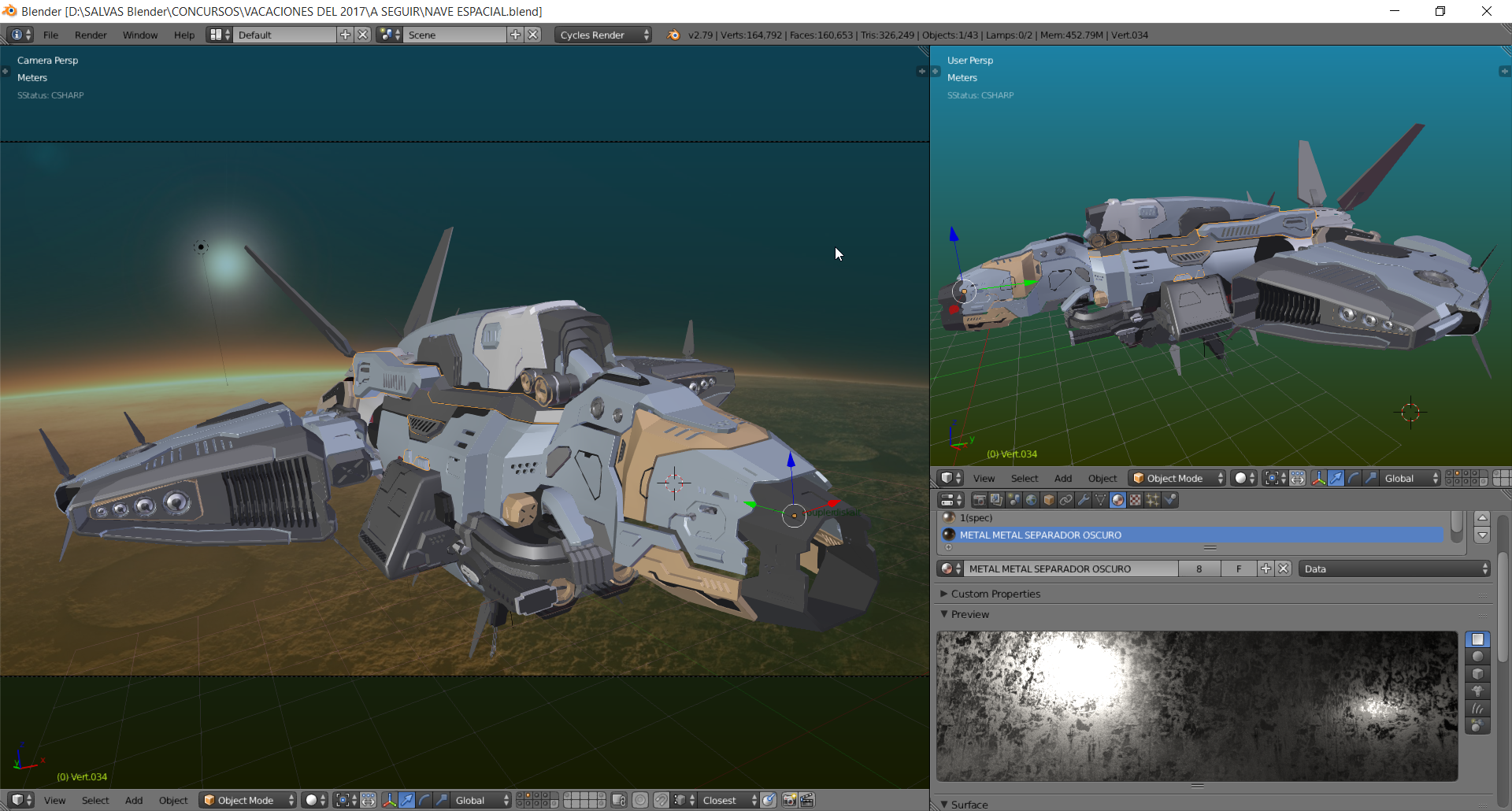Toggle the snap magnet in left viewport
The image size is (1512, 811).
pos(661,800)
